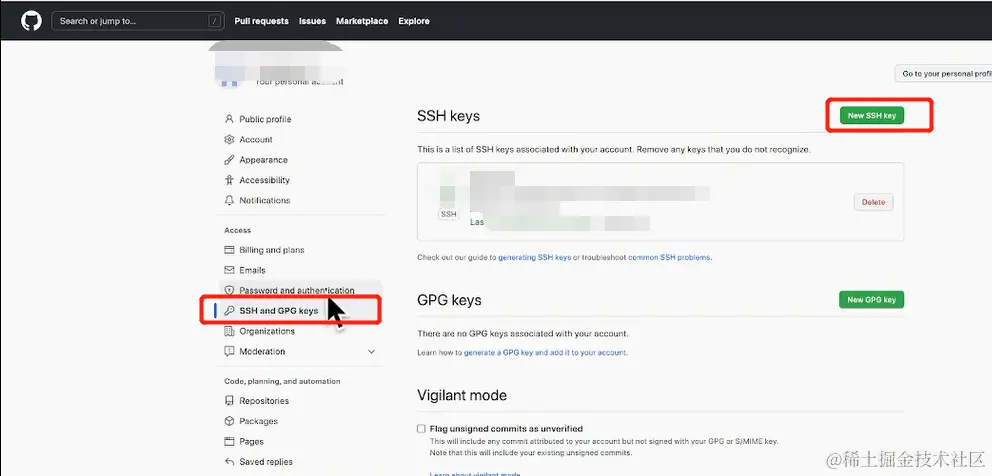
Task: Open the Emails settings page
Action: (x=252, y=270)
